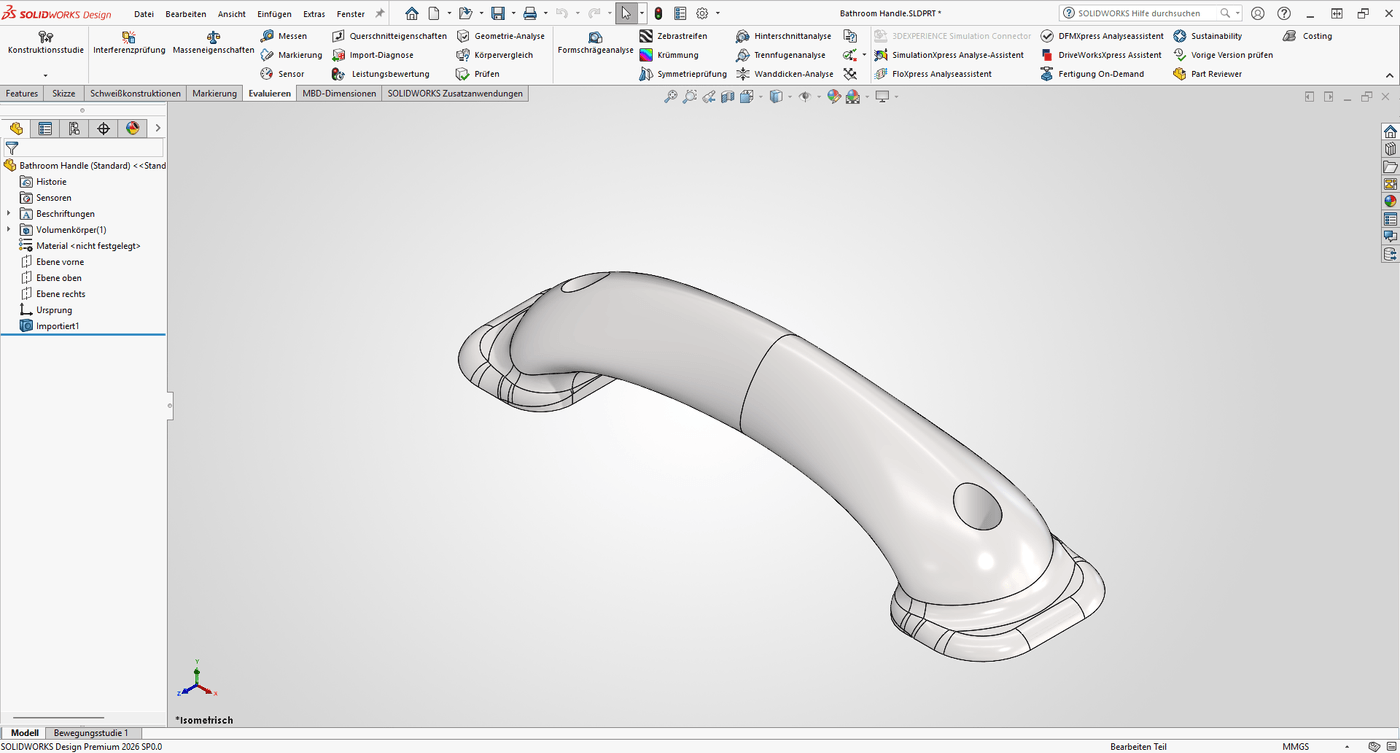
Task: Switch to the ConfigurationManager panel tab
Action: click(73, 128)
